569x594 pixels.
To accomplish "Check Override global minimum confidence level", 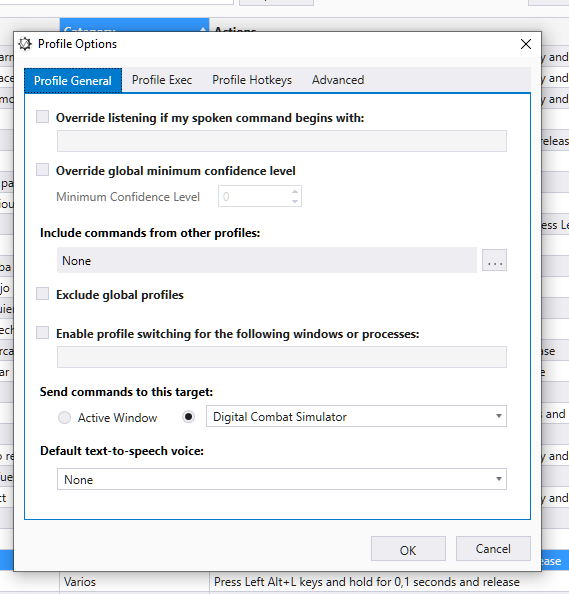I will coord(42,170).
